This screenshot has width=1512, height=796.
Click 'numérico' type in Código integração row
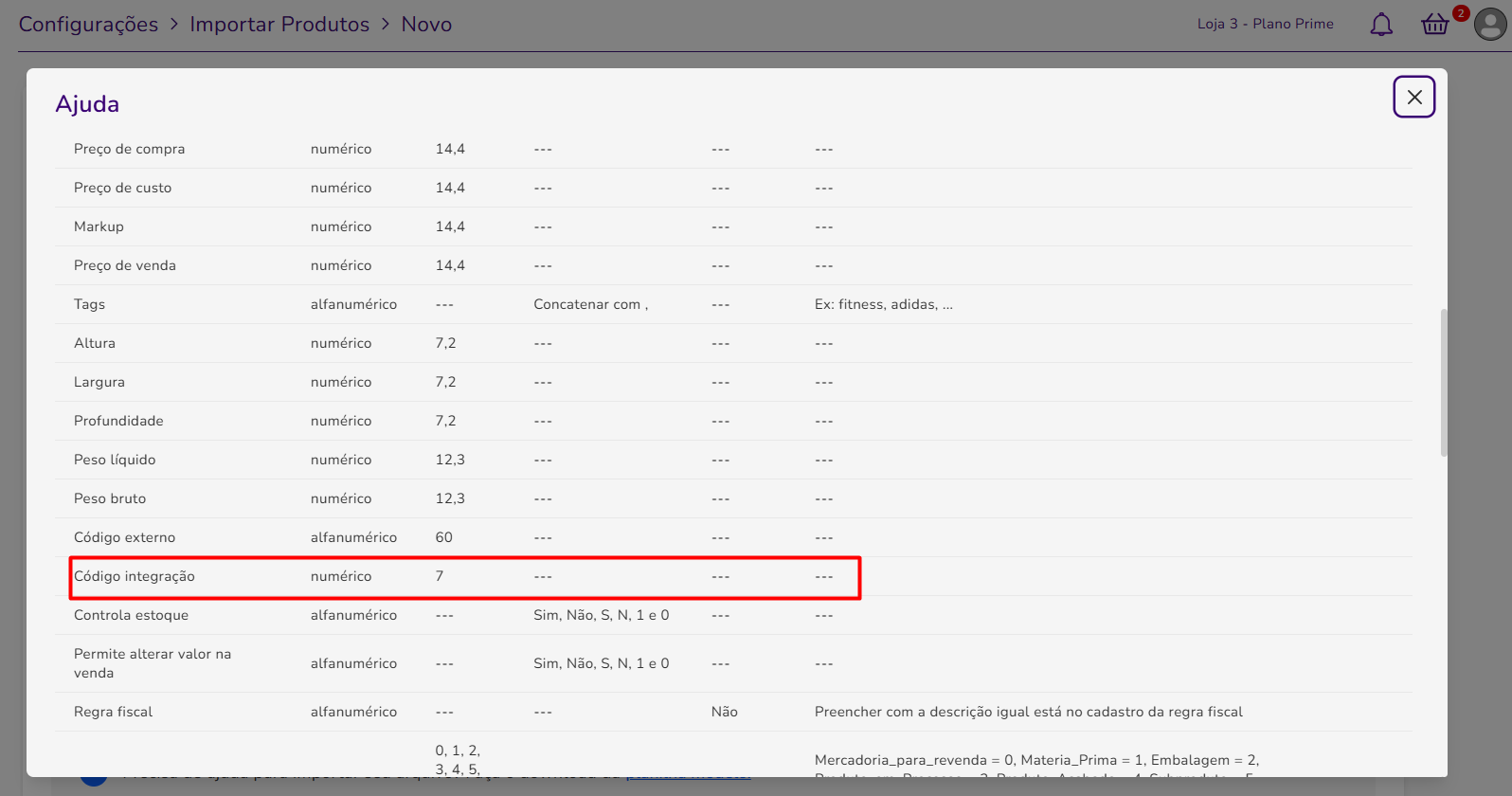341,576
